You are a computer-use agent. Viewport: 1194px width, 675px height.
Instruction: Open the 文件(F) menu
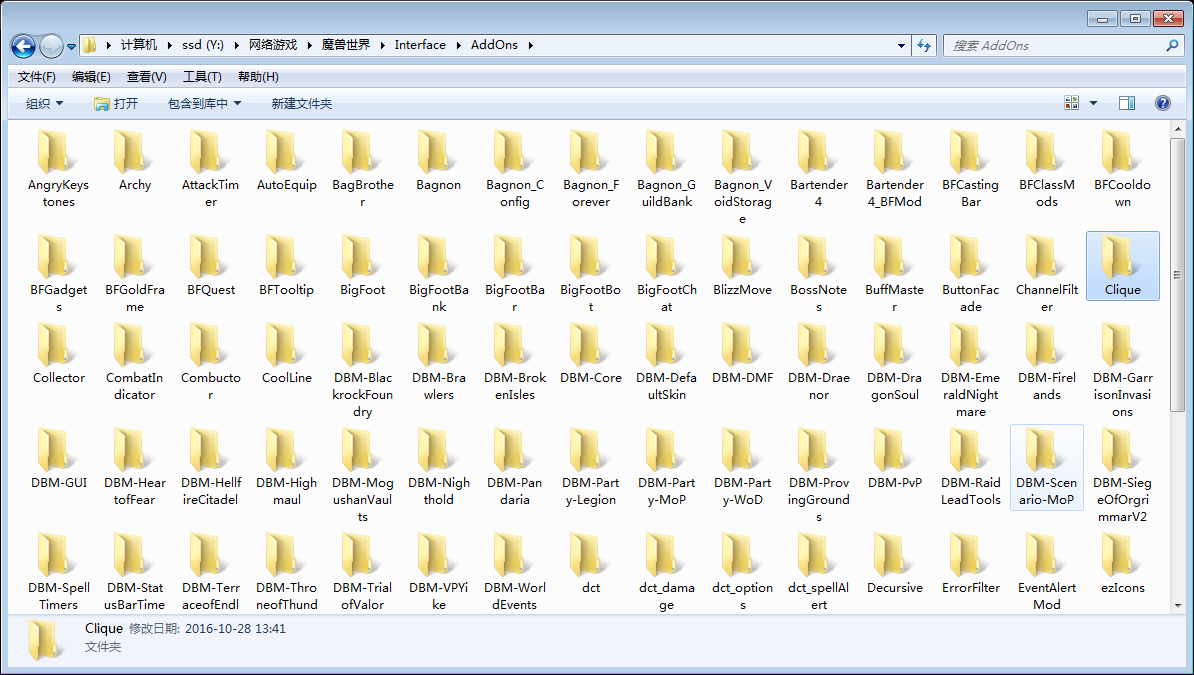click(37, 77)
